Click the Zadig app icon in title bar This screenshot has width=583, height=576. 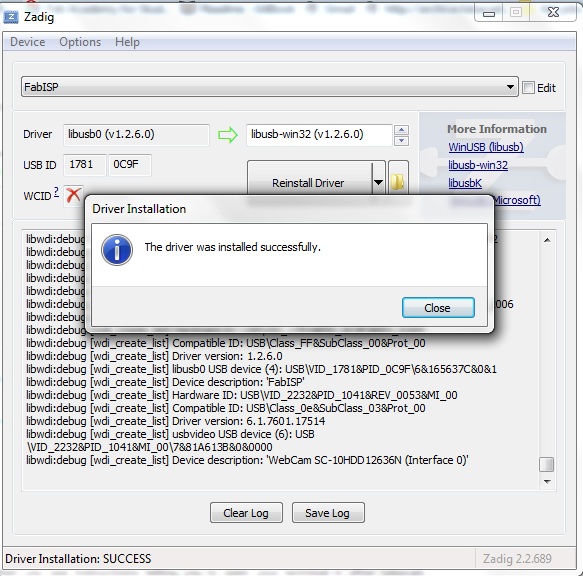[11, 17]
